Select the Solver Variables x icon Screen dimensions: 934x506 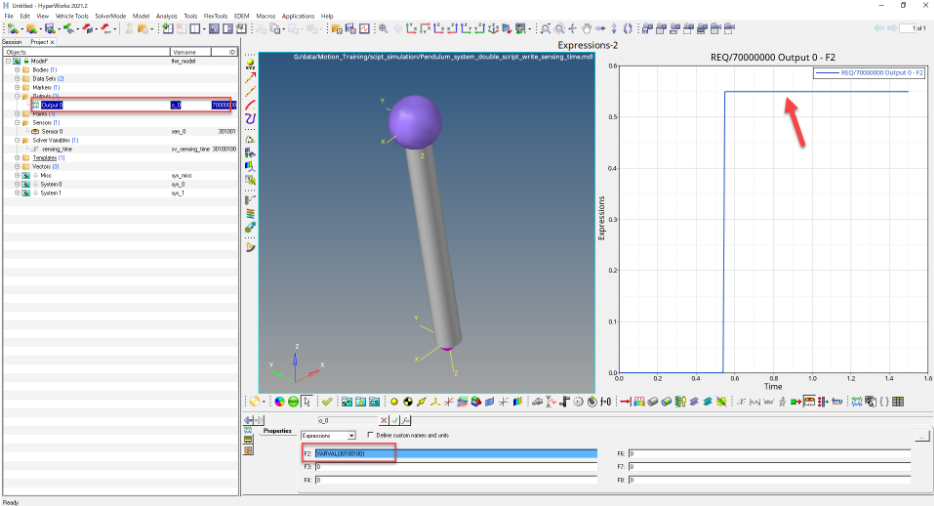[x=741, y=402]
